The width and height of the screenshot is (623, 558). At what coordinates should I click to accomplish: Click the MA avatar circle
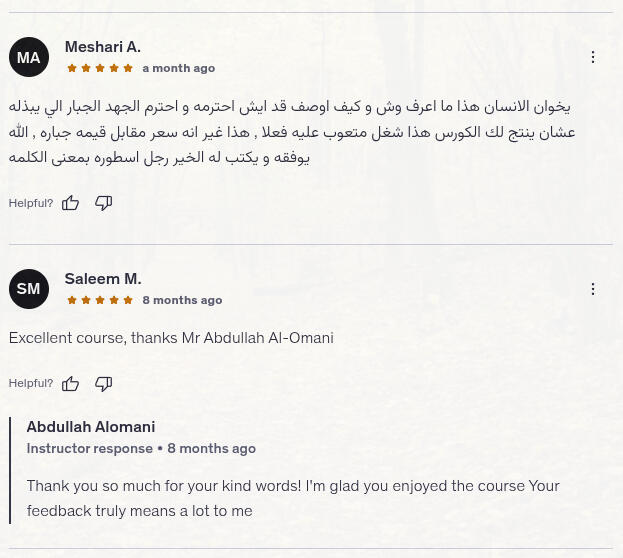[29, 57]
